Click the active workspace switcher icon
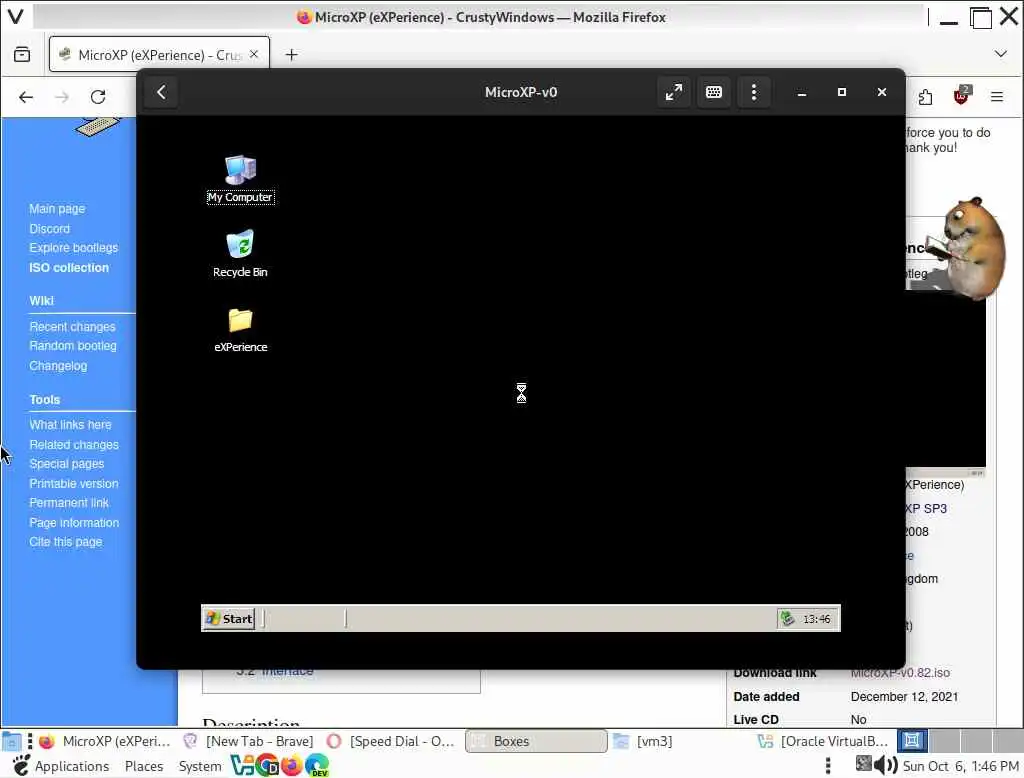This screenshot has width=1024, height=778. [x=912, y=741]
